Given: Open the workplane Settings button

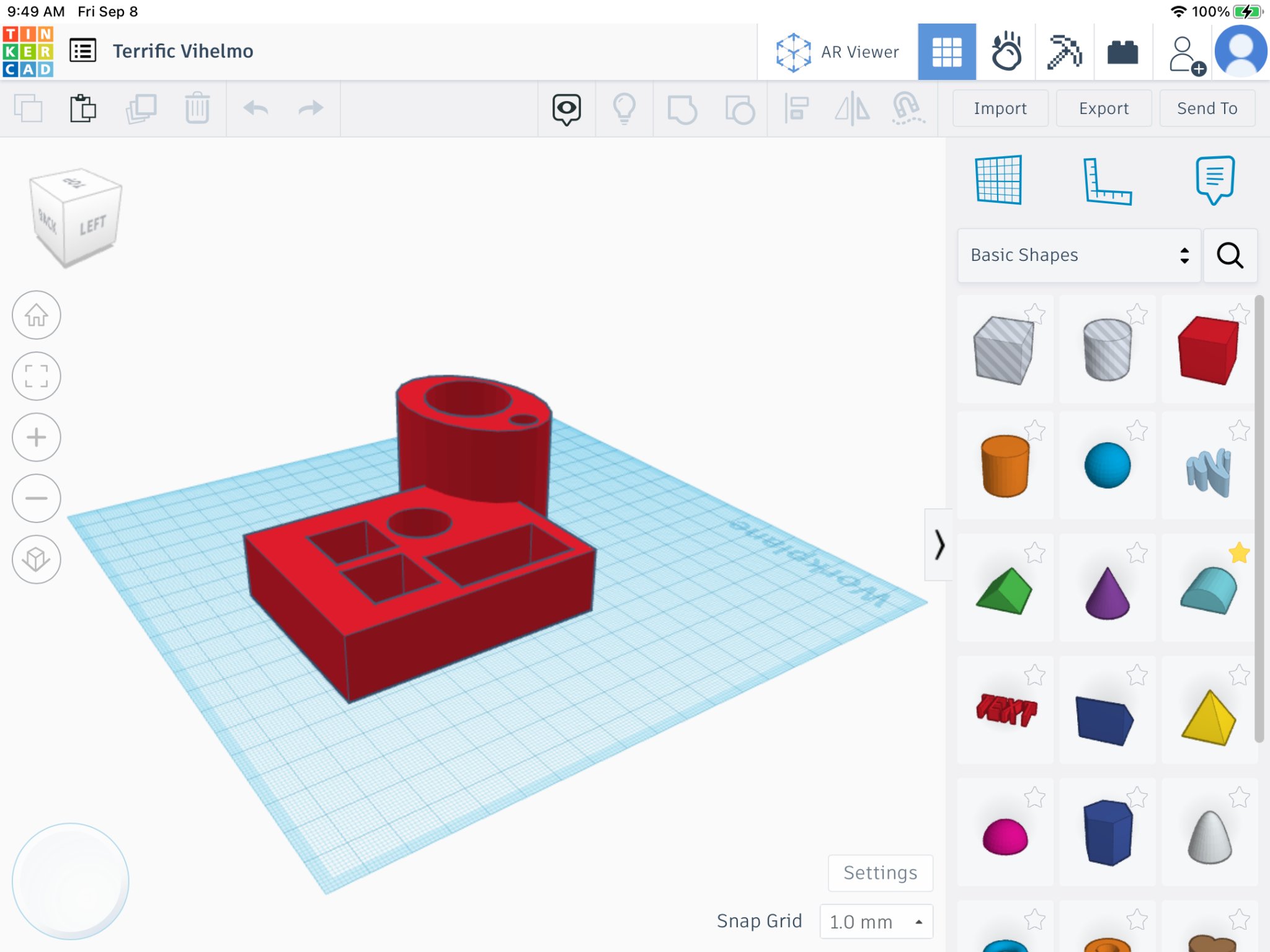Looking at the screenshot, I should [879, 873].
